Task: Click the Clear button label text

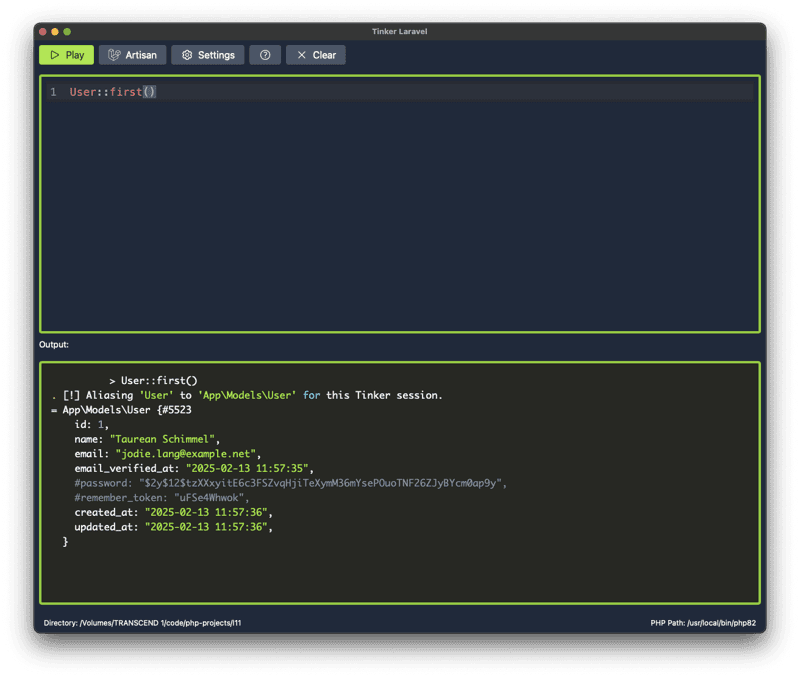Action: coord(324,55)
